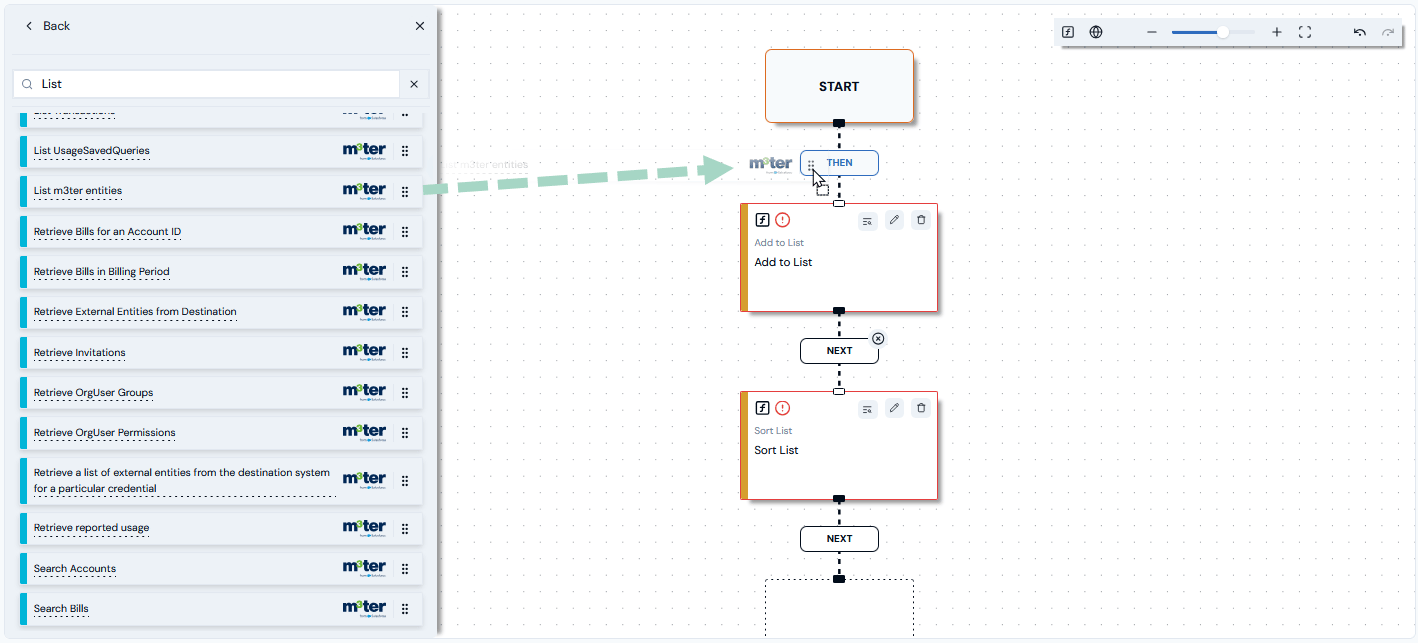
Task: Click the error warning on Sort List
Action: tap(783, 408)
